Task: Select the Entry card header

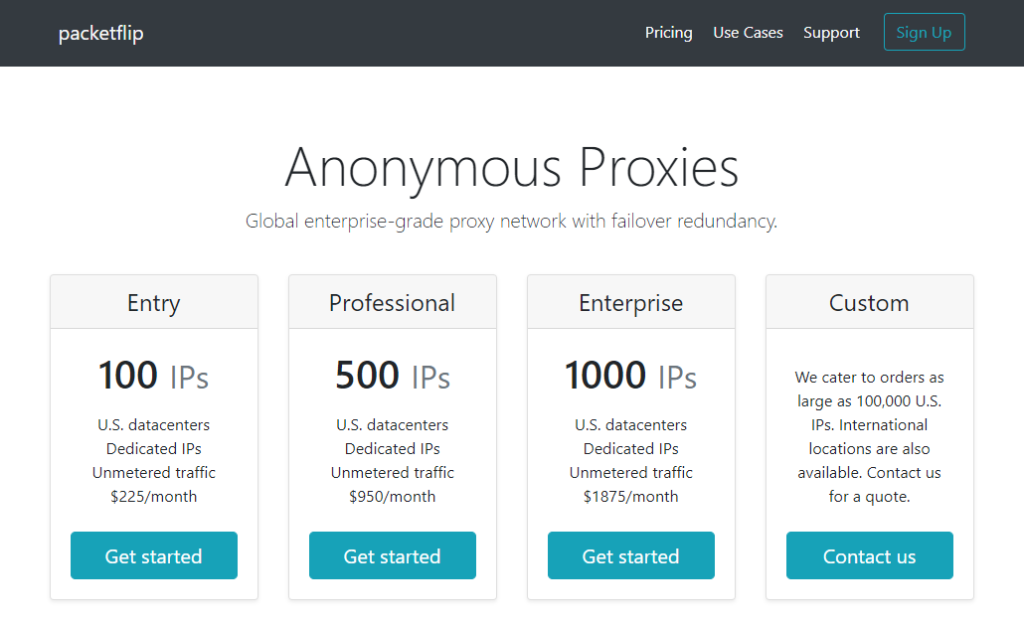Action: (154, 303)
